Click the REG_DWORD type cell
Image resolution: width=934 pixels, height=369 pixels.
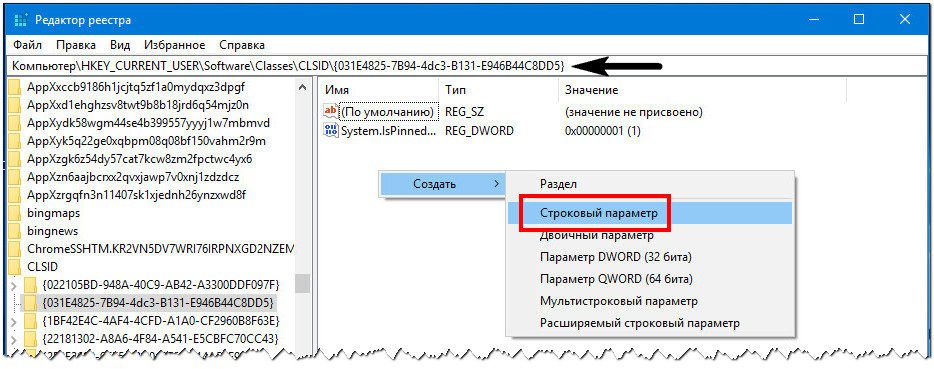pyautogui.click(x=480, y=131)
